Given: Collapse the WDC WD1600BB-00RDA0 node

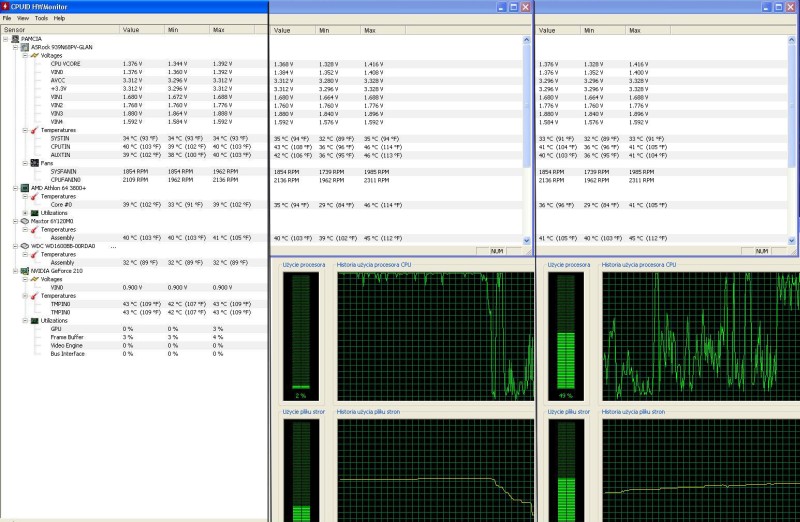Looking at the screenshot, I should pyautogui.click(x=15, y=246).
